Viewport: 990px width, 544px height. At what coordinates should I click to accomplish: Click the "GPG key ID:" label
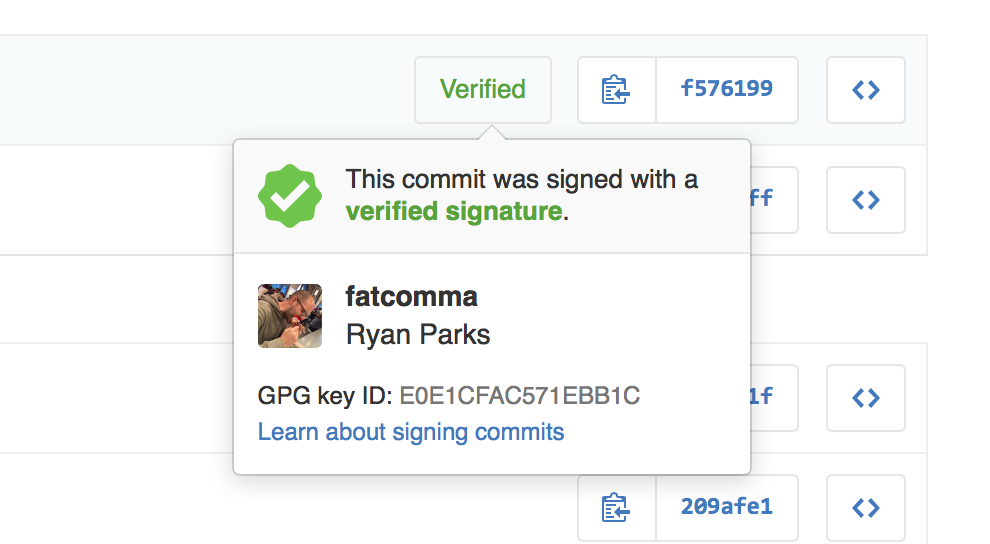[x=325, y=396]
